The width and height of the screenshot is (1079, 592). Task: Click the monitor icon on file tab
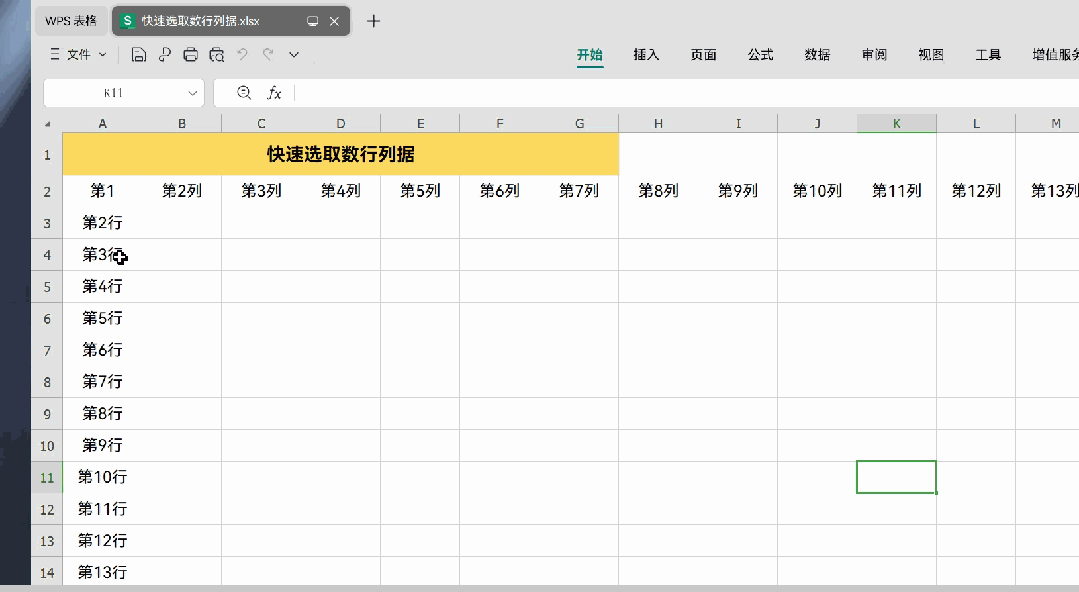point(312,21)
